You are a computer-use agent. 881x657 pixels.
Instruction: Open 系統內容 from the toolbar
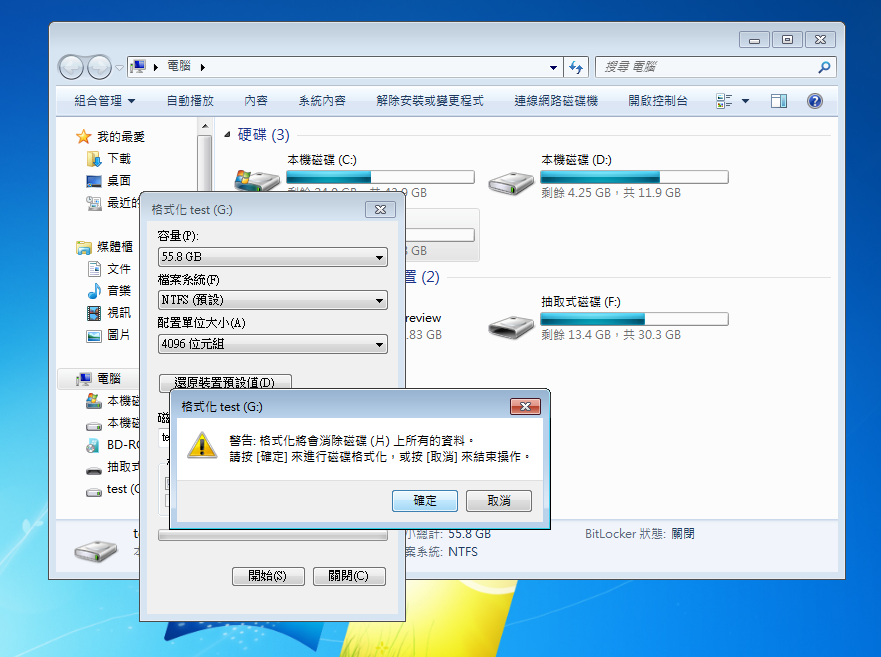click(x=322, y=101)
